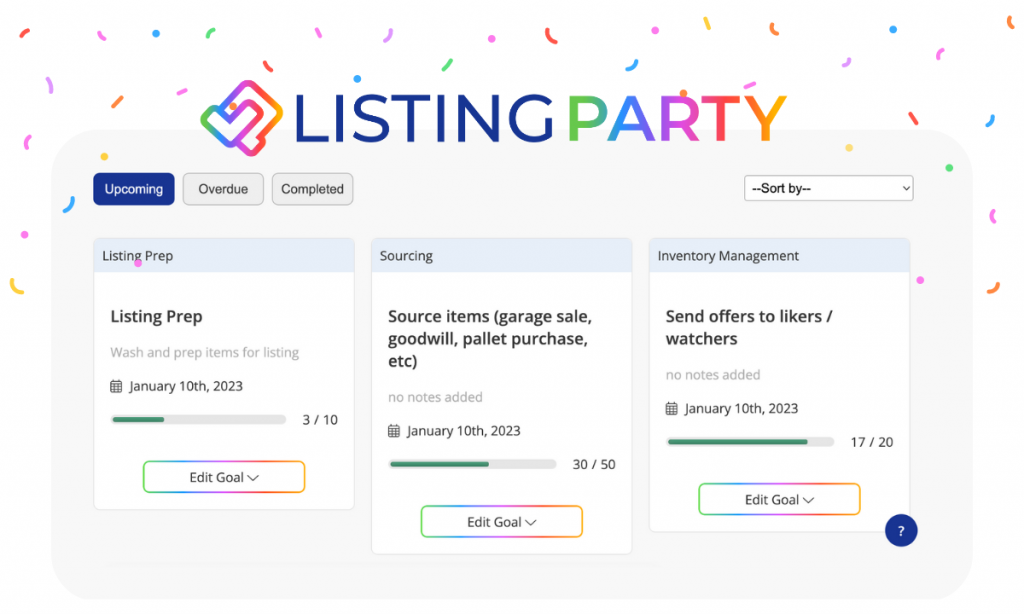Click the Wash and prep items note
Image resolution: width=1024 pixels, height=614 pixels.
pyautogui.click(x=204, y=353)
